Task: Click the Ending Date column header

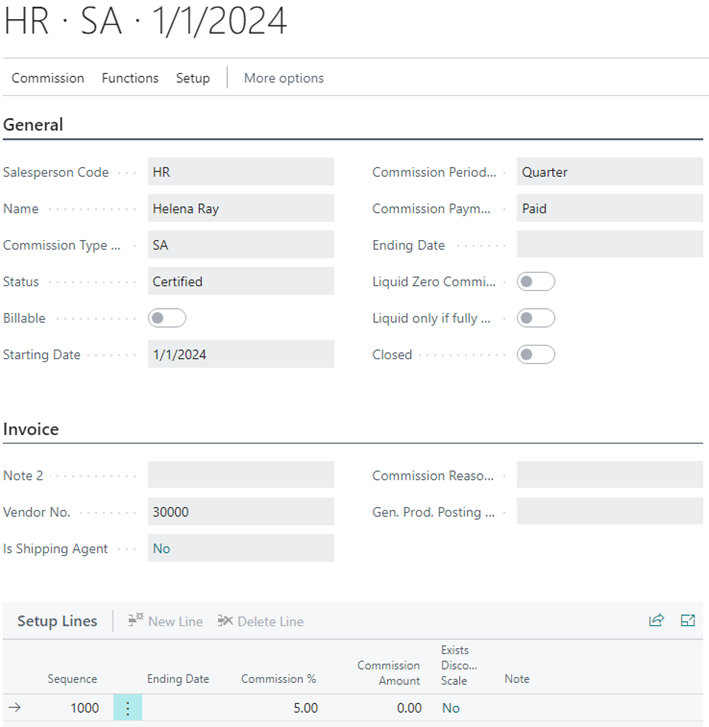Action: pos(178,679)
